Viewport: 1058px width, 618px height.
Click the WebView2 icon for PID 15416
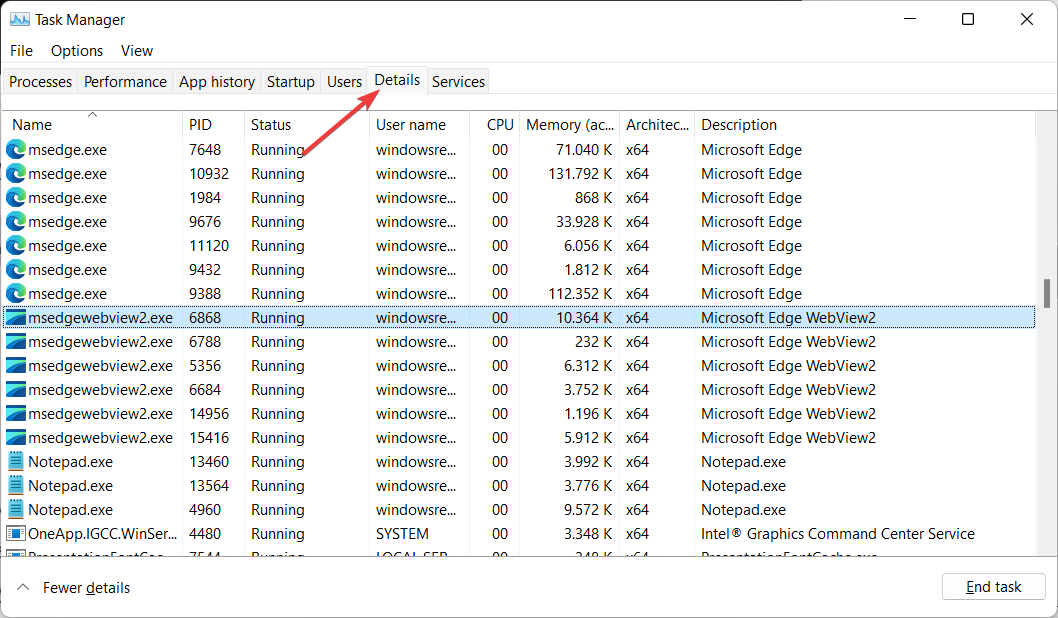[x=16, y=438]
